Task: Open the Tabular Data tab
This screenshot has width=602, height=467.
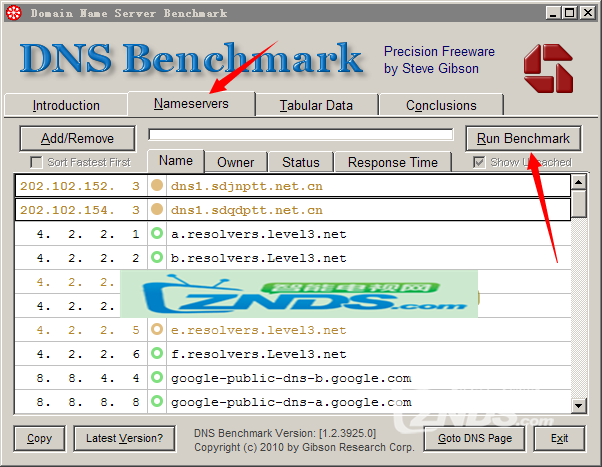Action: point(316,105)
